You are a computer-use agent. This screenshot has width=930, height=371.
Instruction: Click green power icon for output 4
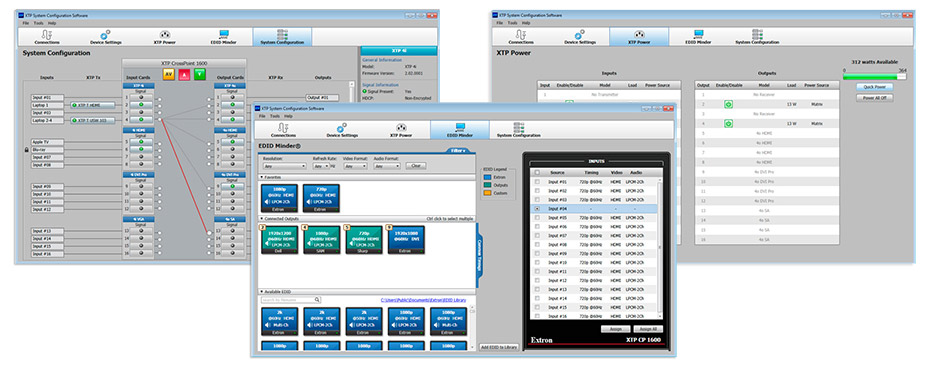[728, 123]
